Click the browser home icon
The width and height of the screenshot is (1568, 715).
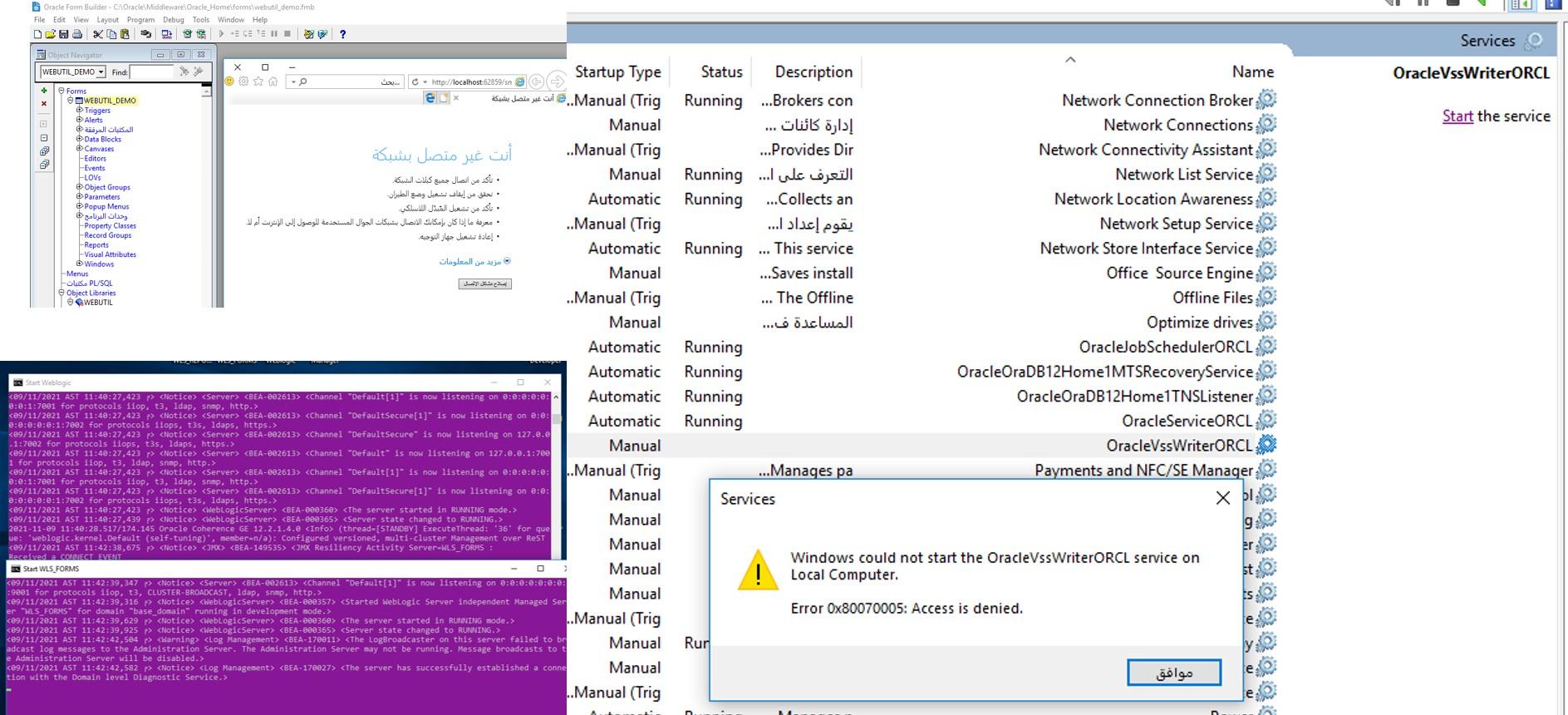click(273, 81)
